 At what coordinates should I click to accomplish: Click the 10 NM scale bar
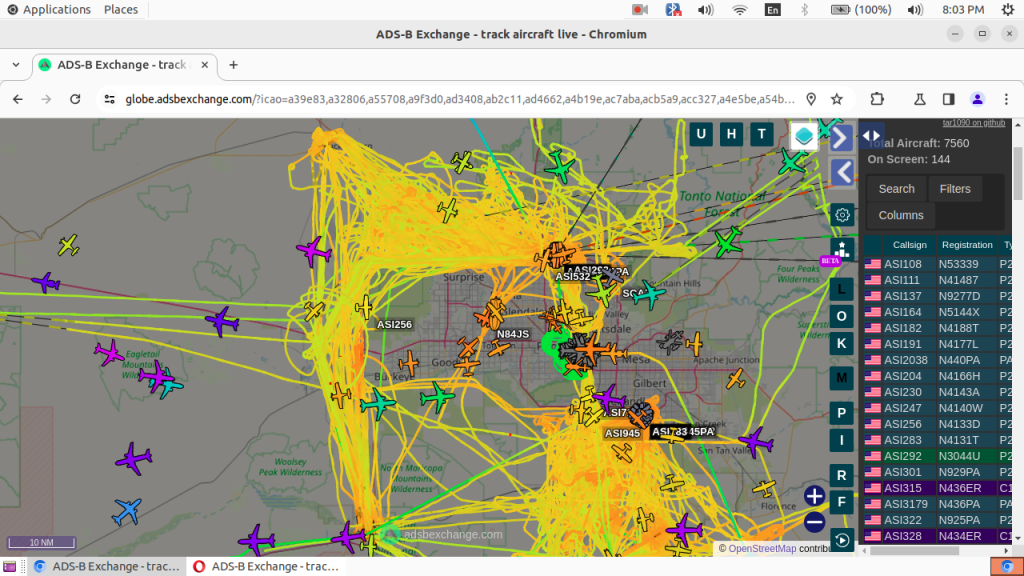41,542
